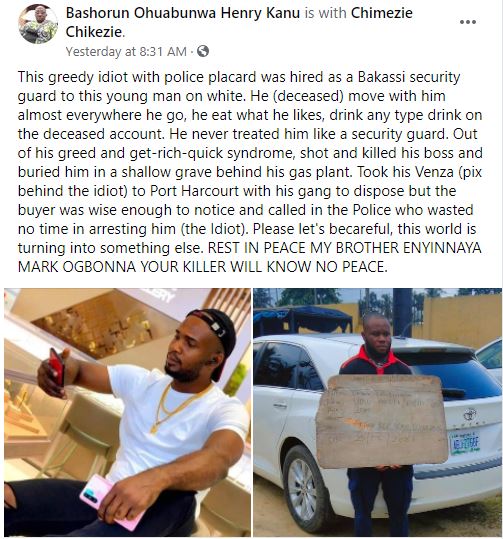Open the three-dot post options menu
Screen dimensions: 503x539
468,22
